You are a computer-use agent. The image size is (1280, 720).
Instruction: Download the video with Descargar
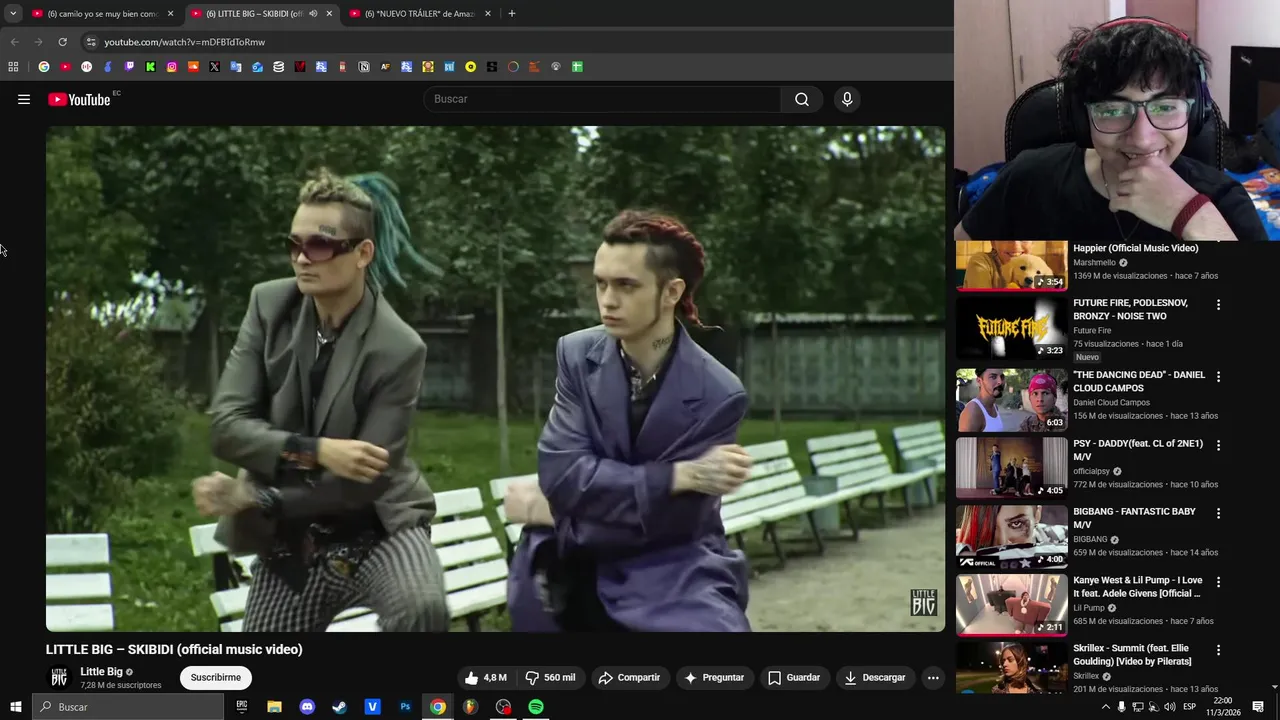click(875, 677)
